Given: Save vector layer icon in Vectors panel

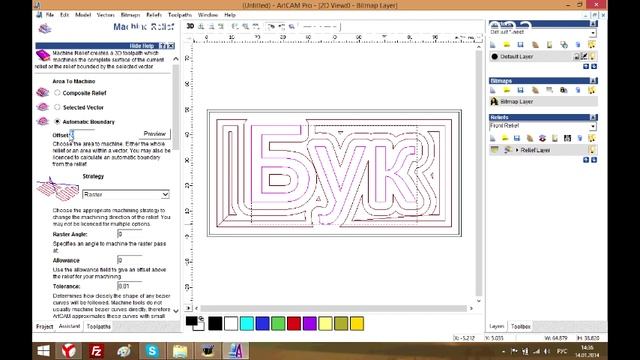Looking at the screenshot, I should click(520, 44).
